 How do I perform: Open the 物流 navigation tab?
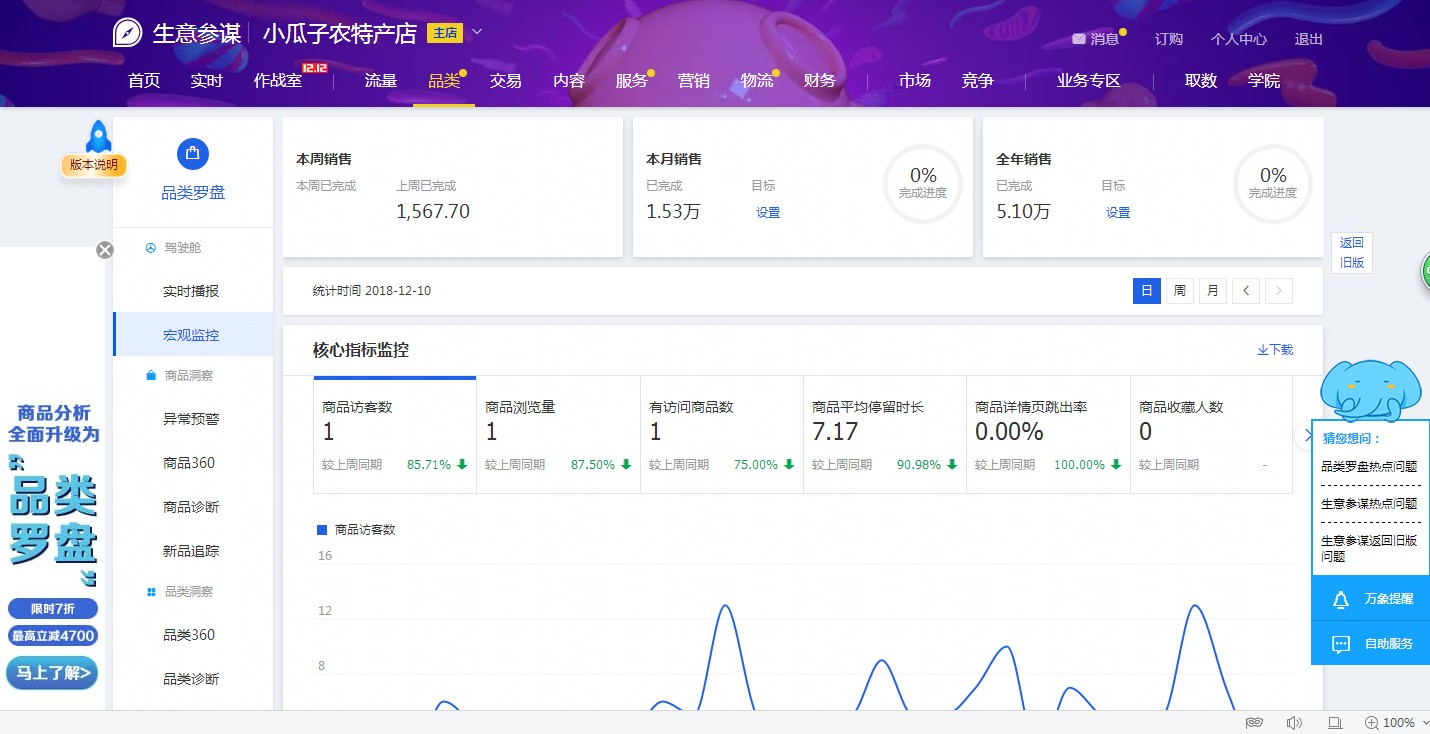click(x=757, y=81)
